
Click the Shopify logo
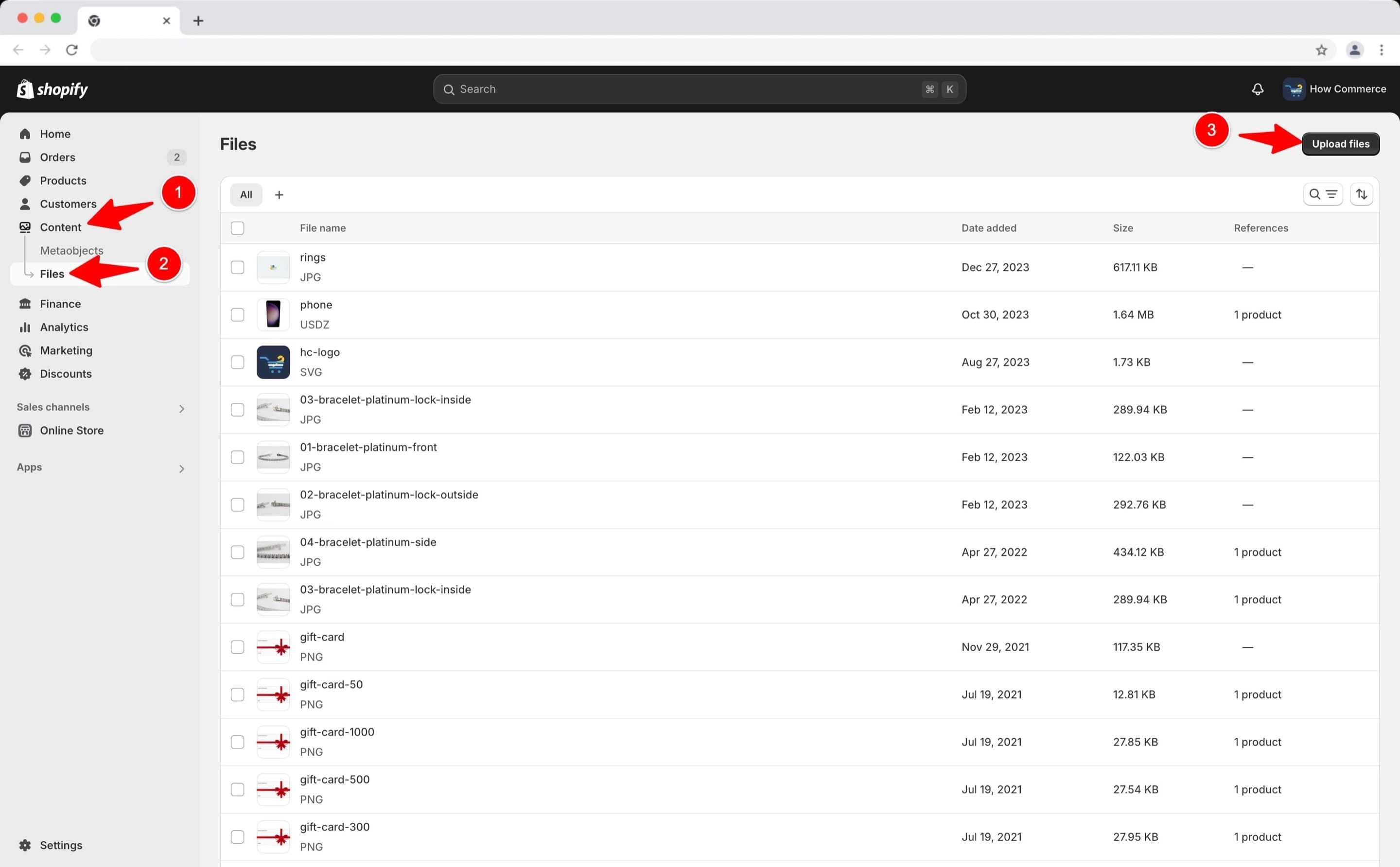click(52, 89)
